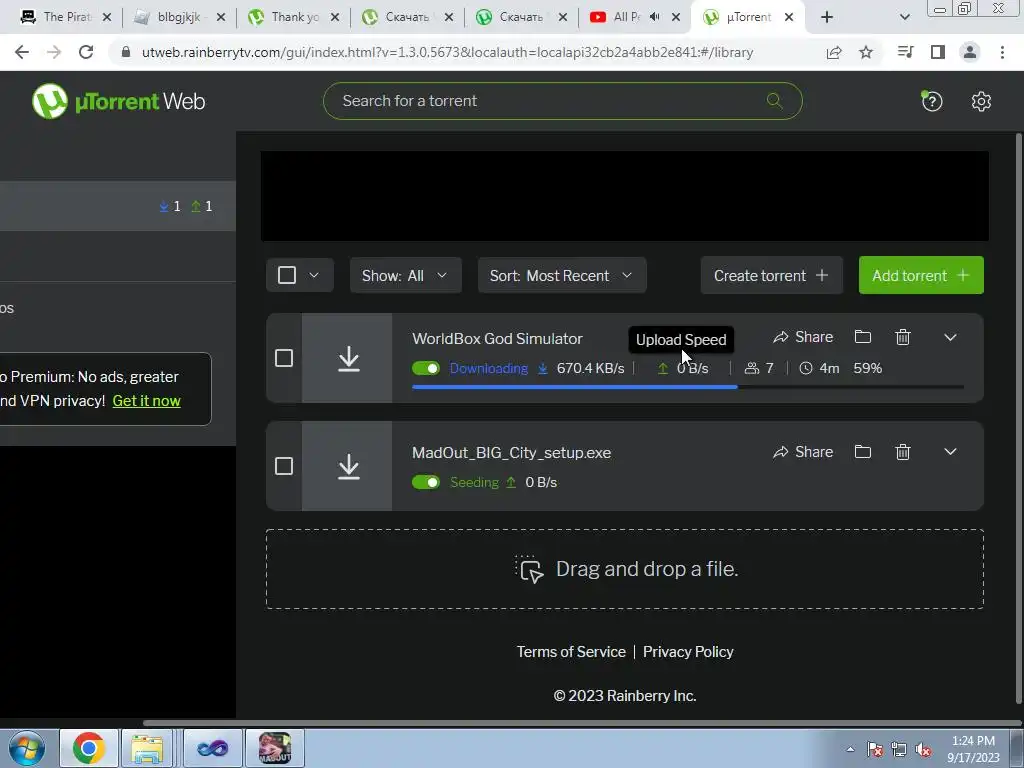The height and width of the screenshot is (768, 1024).
Task: Expand WorldBox God Simulator details chevron
Action: tap(950, 337)
